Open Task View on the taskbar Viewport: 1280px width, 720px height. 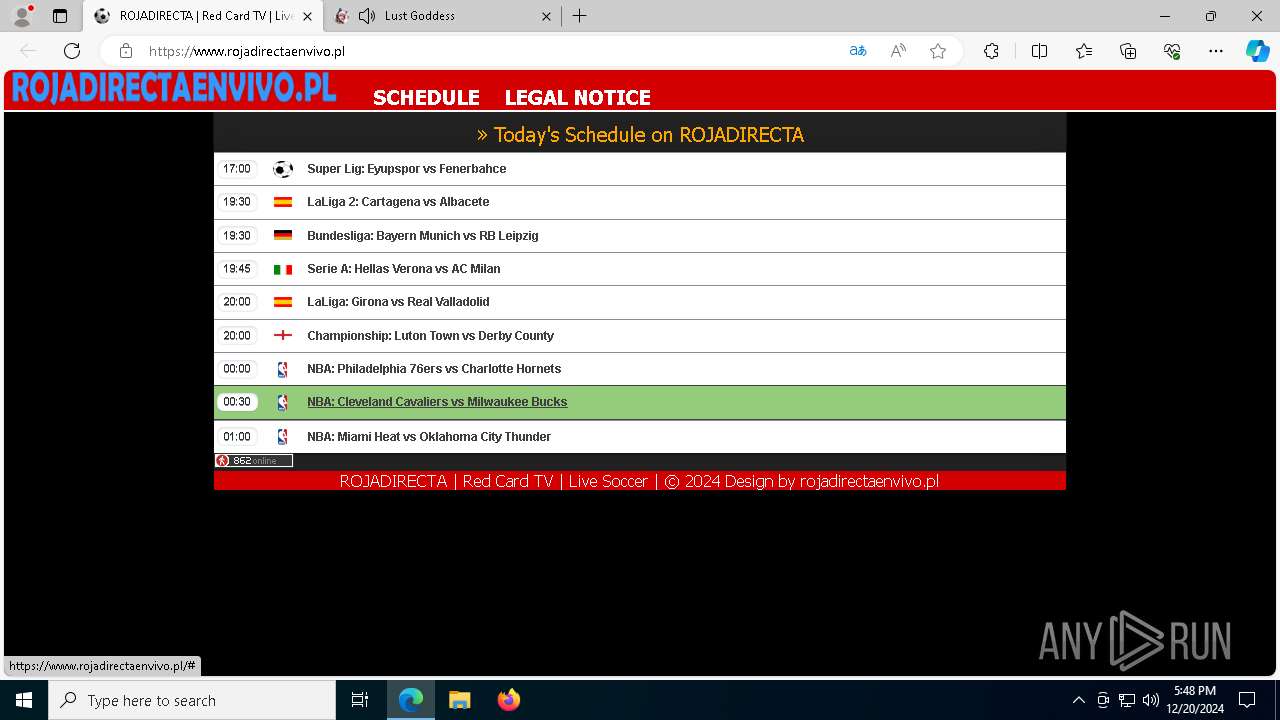[x=360, y=700]
